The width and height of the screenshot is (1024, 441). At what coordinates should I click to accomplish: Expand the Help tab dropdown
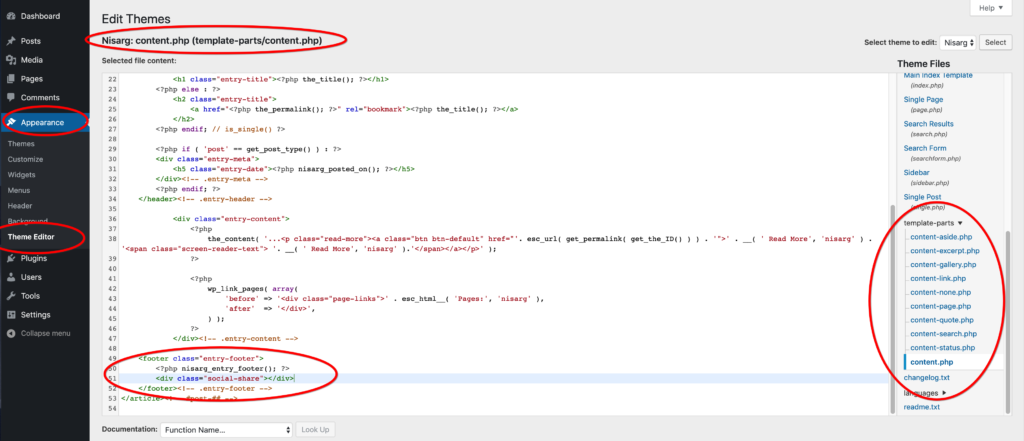click(991, 8)
